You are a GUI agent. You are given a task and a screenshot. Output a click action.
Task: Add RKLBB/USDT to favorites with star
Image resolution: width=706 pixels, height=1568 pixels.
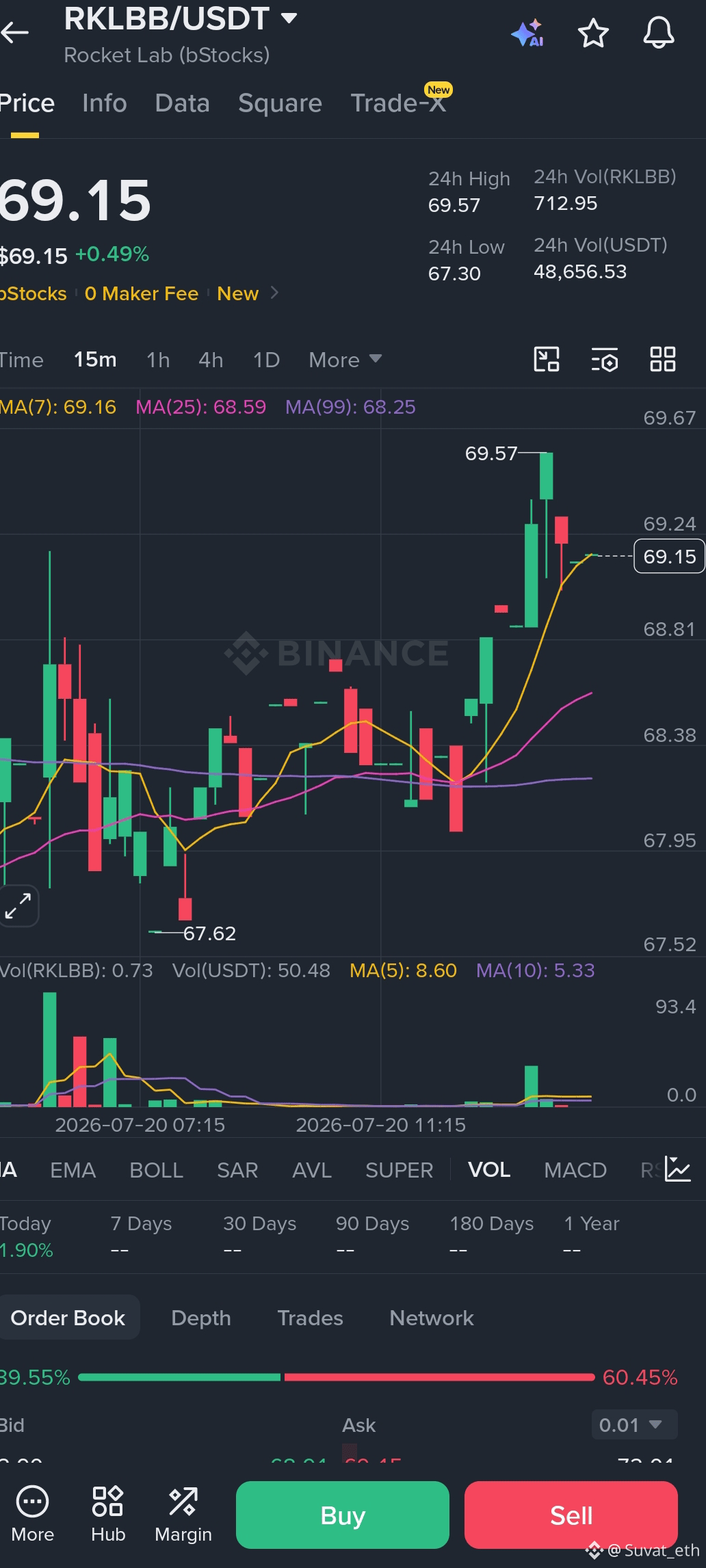tap(593, 33)
